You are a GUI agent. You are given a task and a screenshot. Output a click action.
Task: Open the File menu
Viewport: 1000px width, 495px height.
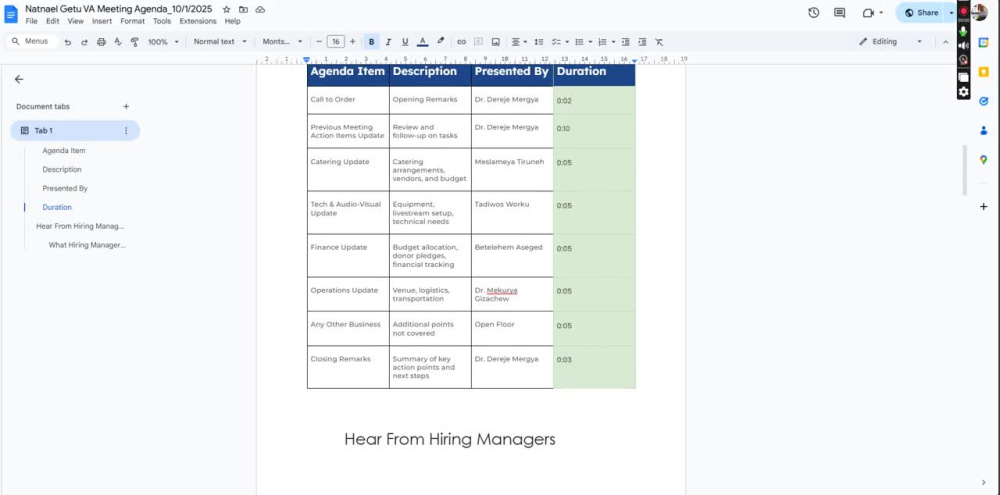tap(31, 21)
